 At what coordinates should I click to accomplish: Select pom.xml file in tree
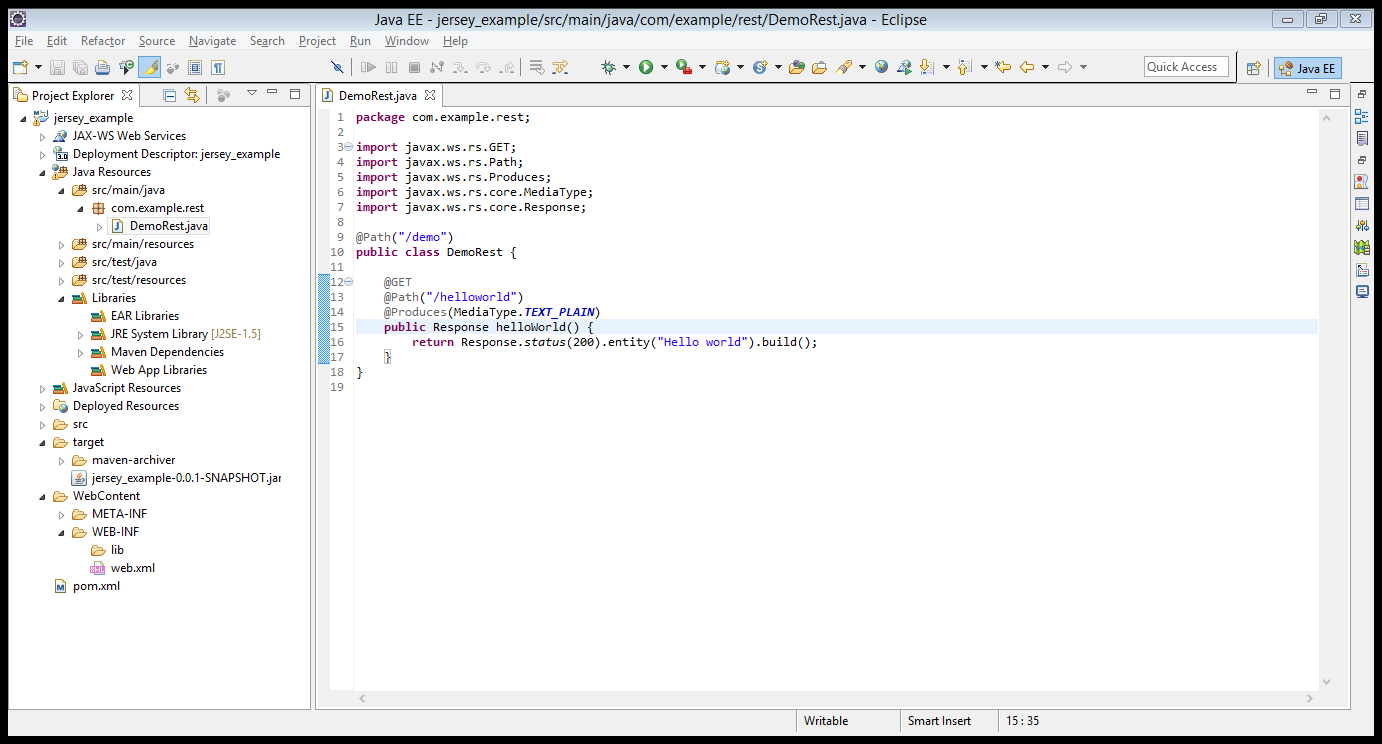click(x=96, y=586)
